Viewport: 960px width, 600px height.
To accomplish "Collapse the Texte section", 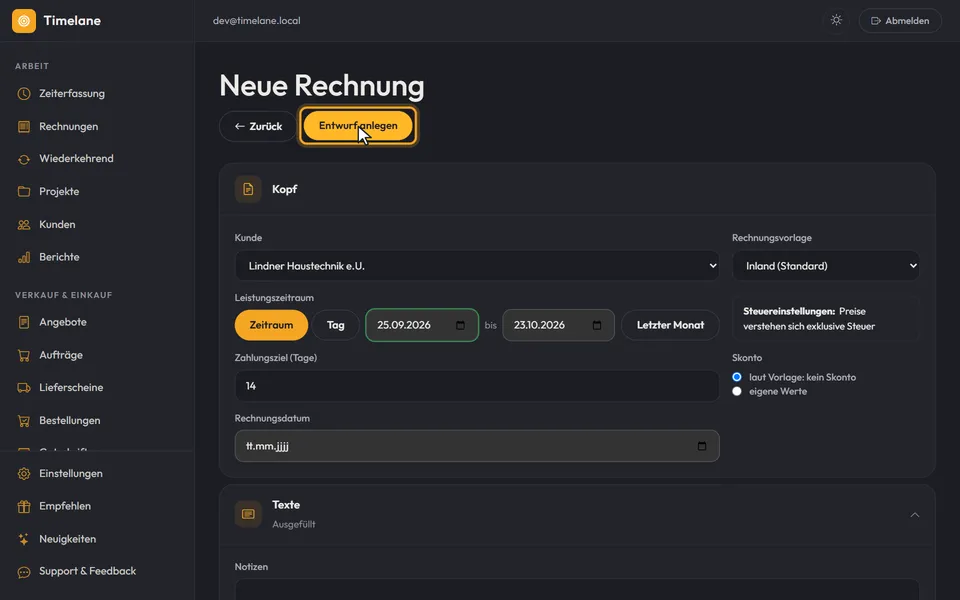I will (915, 515).
